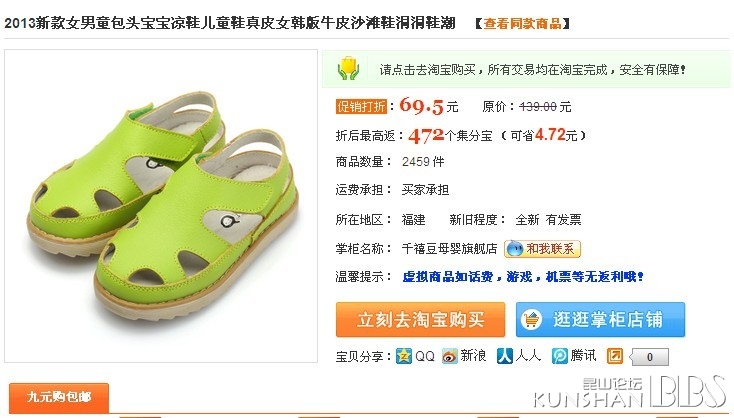Click the 新浪 share text
The width and height of the screenshot is (734, 418).
tap(473, 356)
